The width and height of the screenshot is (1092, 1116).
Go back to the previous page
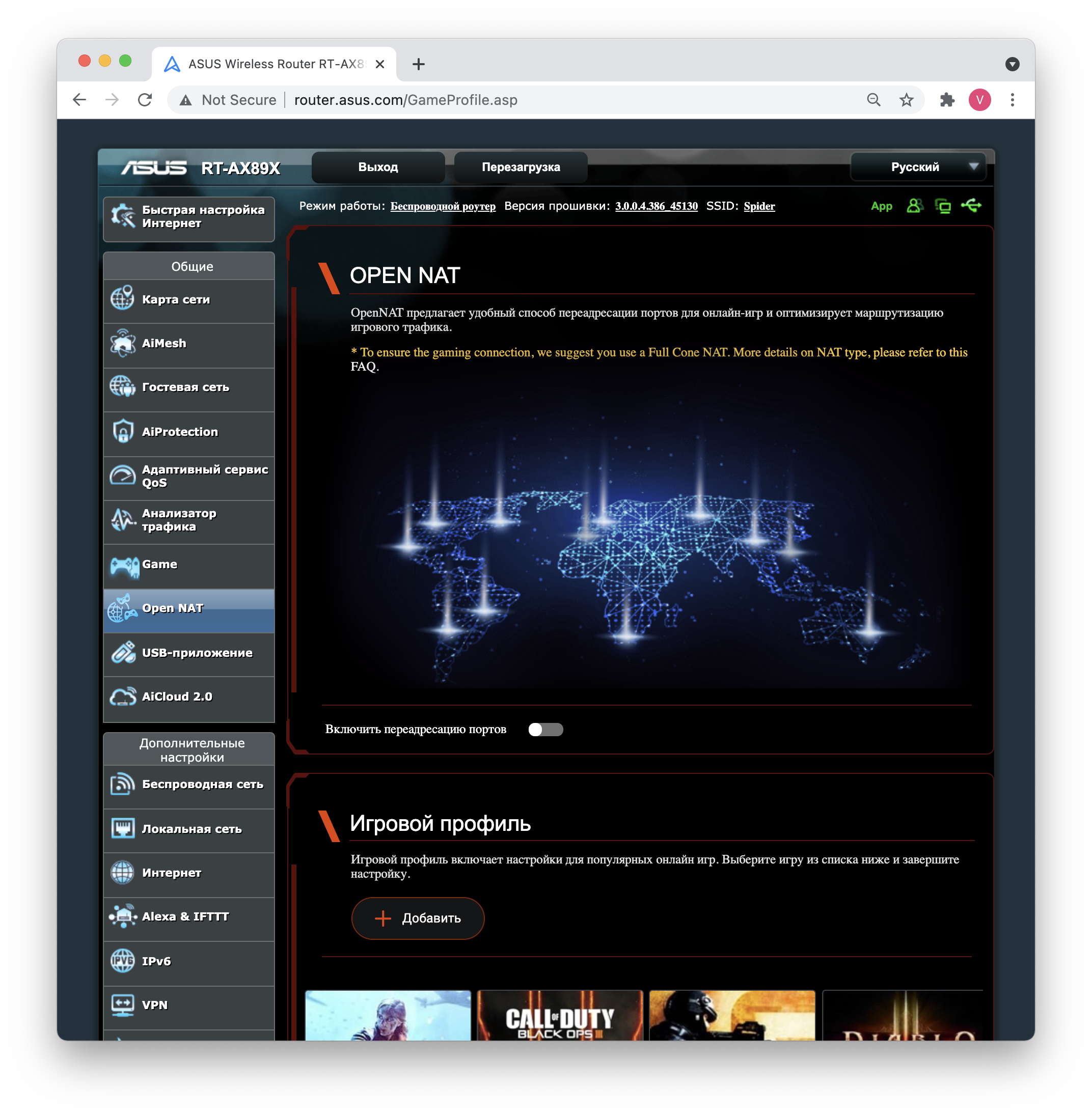80,100
